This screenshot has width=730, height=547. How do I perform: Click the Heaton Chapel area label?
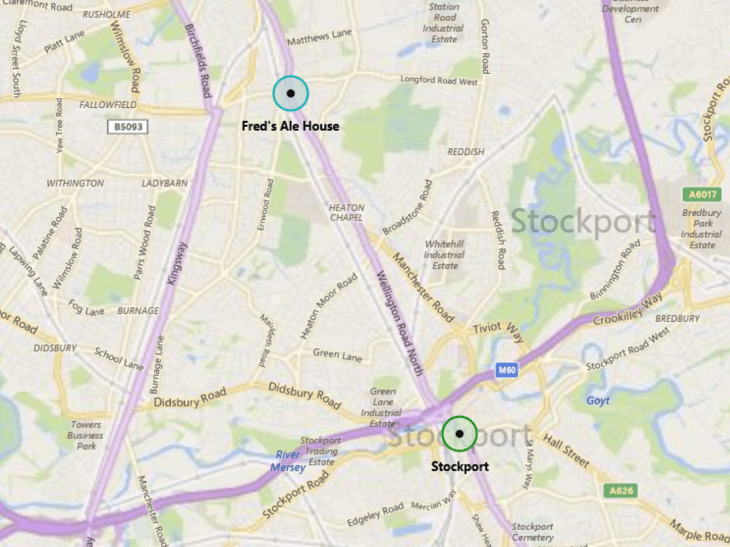point(346,213)
